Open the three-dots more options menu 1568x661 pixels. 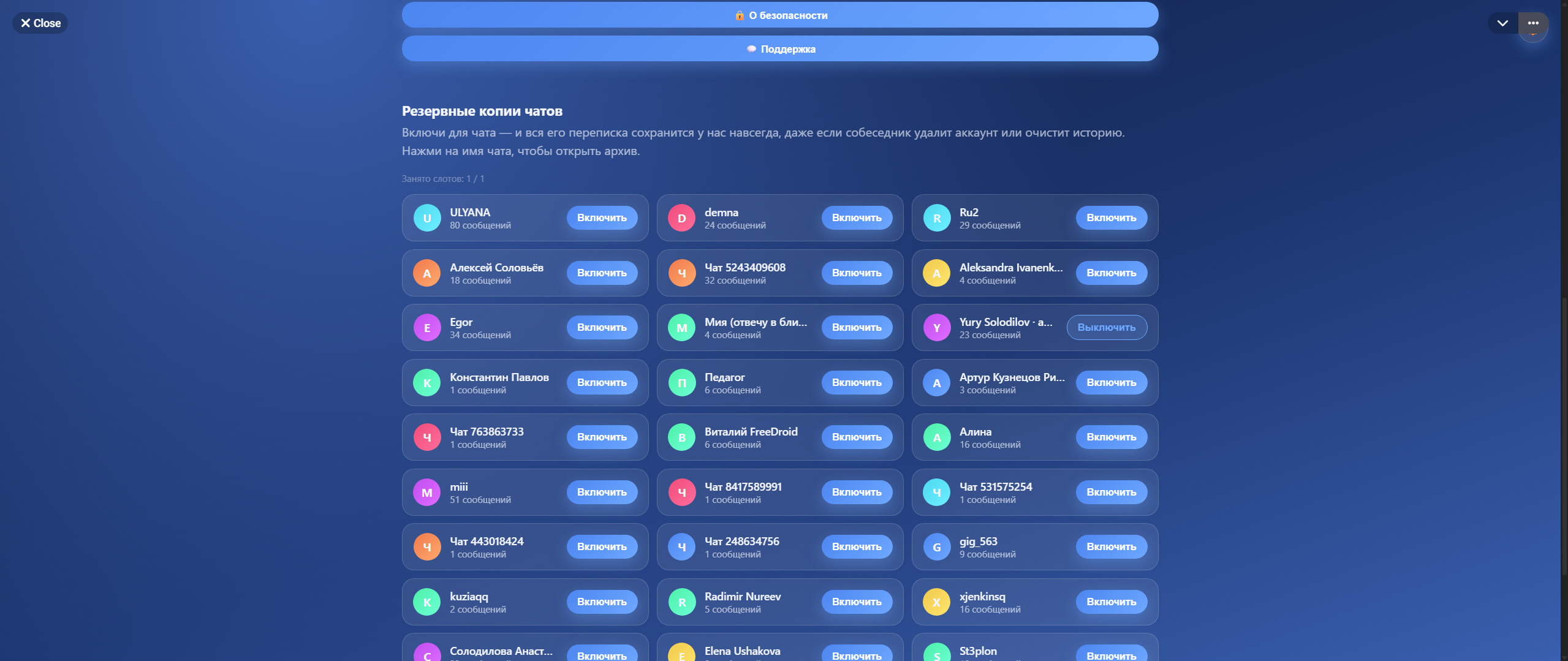(1533, 23)
